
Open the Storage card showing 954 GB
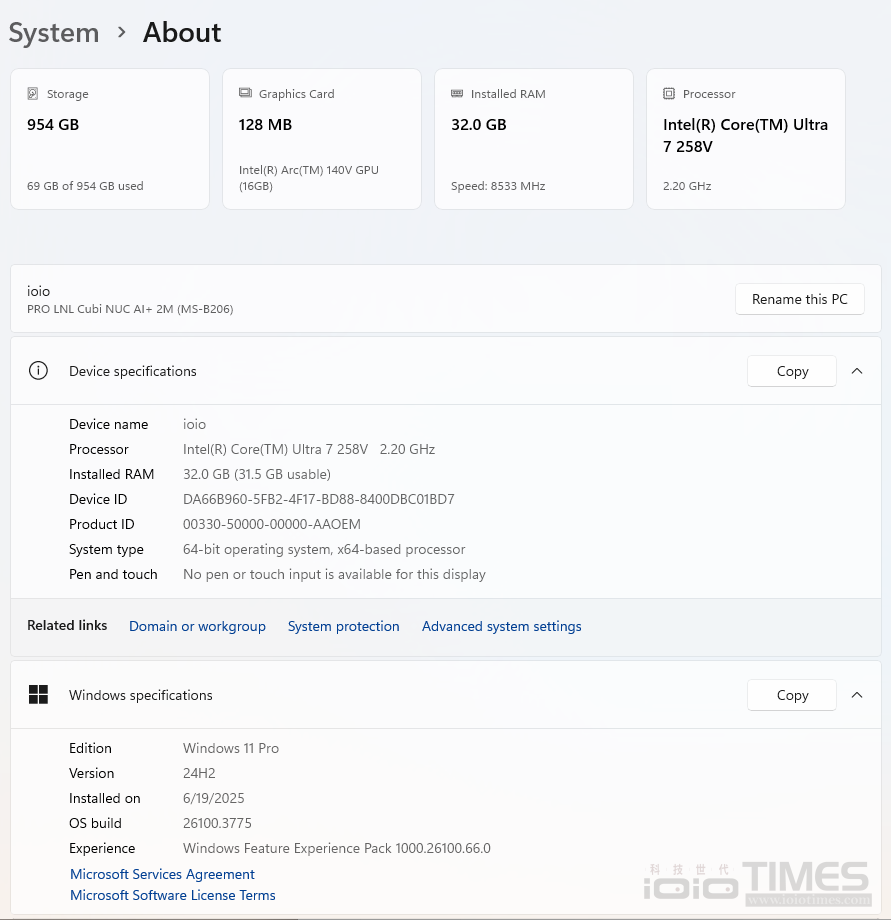(110, 139)
